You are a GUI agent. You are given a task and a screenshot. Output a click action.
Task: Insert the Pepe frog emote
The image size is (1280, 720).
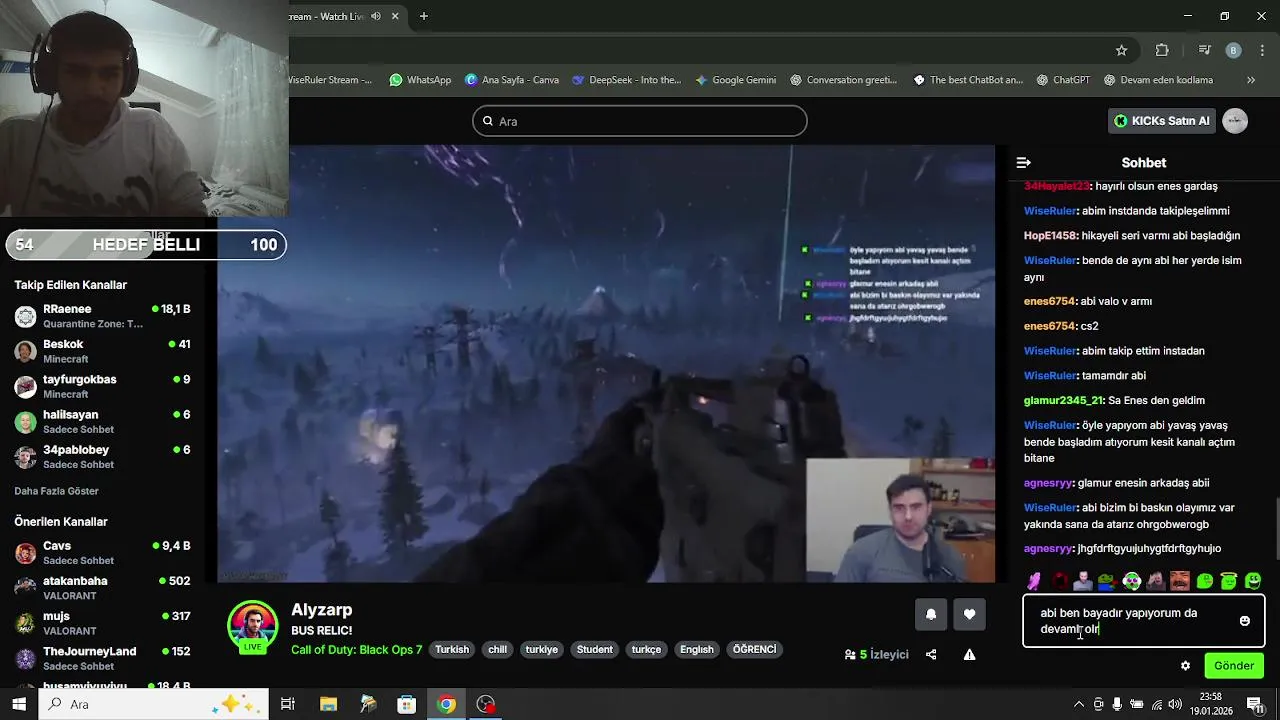click(x=1107, y=581)
